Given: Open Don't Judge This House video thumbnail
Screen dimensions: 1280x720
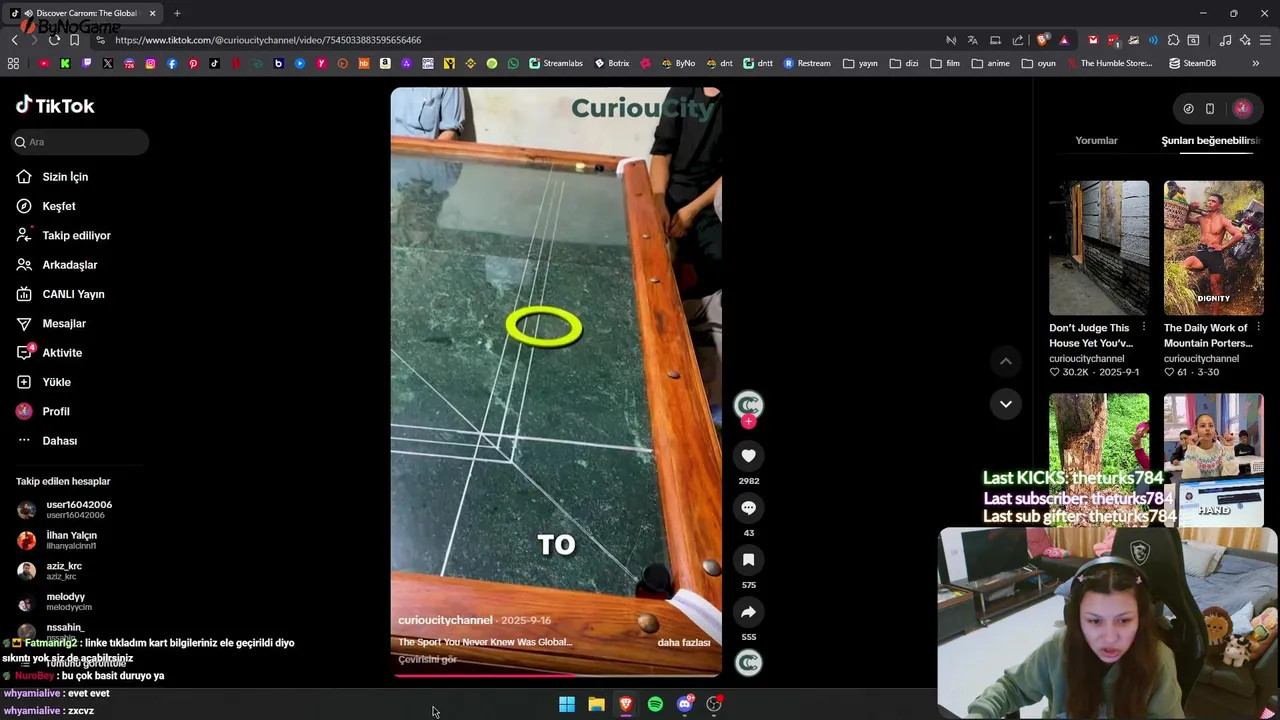Looking at the screenshot, I should (x=1099, y=248).
